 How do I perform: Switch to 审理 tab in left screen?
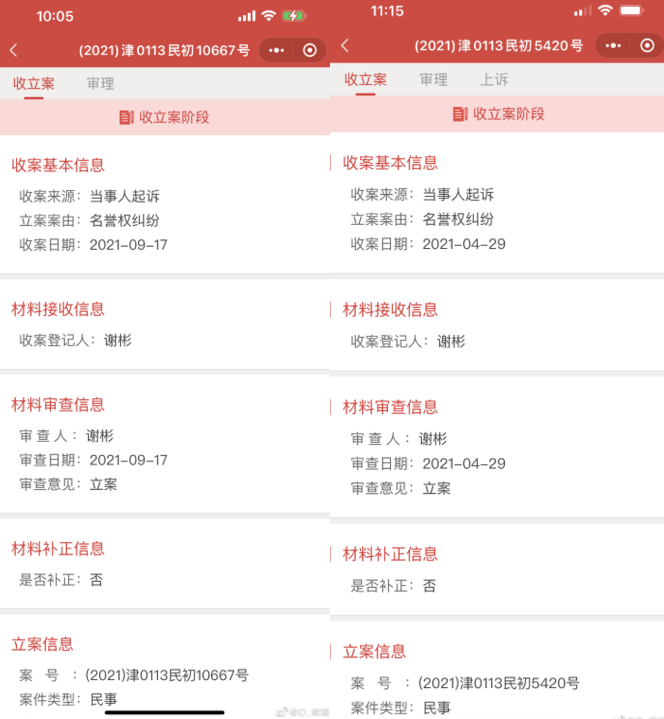point(100,83)
